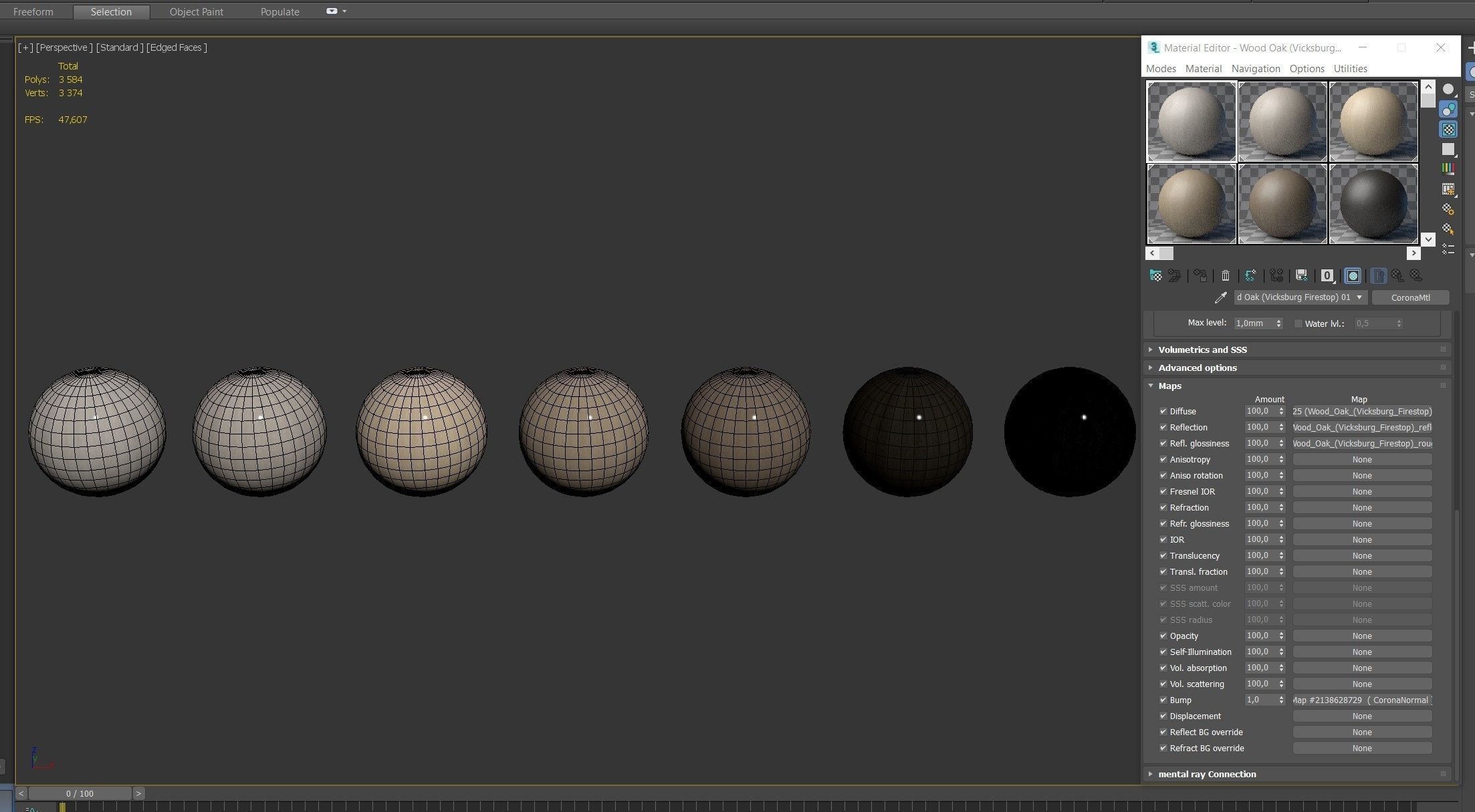Click the Reset Map trash icon
This screenshot has width=1475, height=812.
tap(1225, 275)
